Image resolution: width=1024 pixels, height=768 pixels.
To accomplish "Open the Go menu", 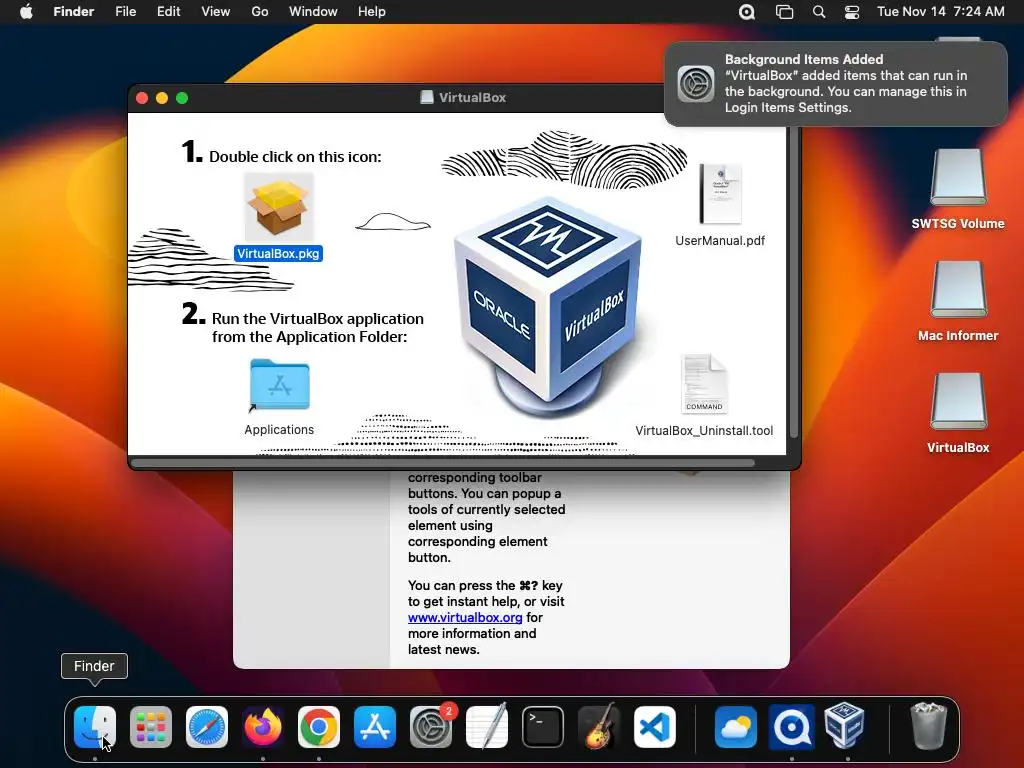I will pyautogui.click(x=260, y=12).
